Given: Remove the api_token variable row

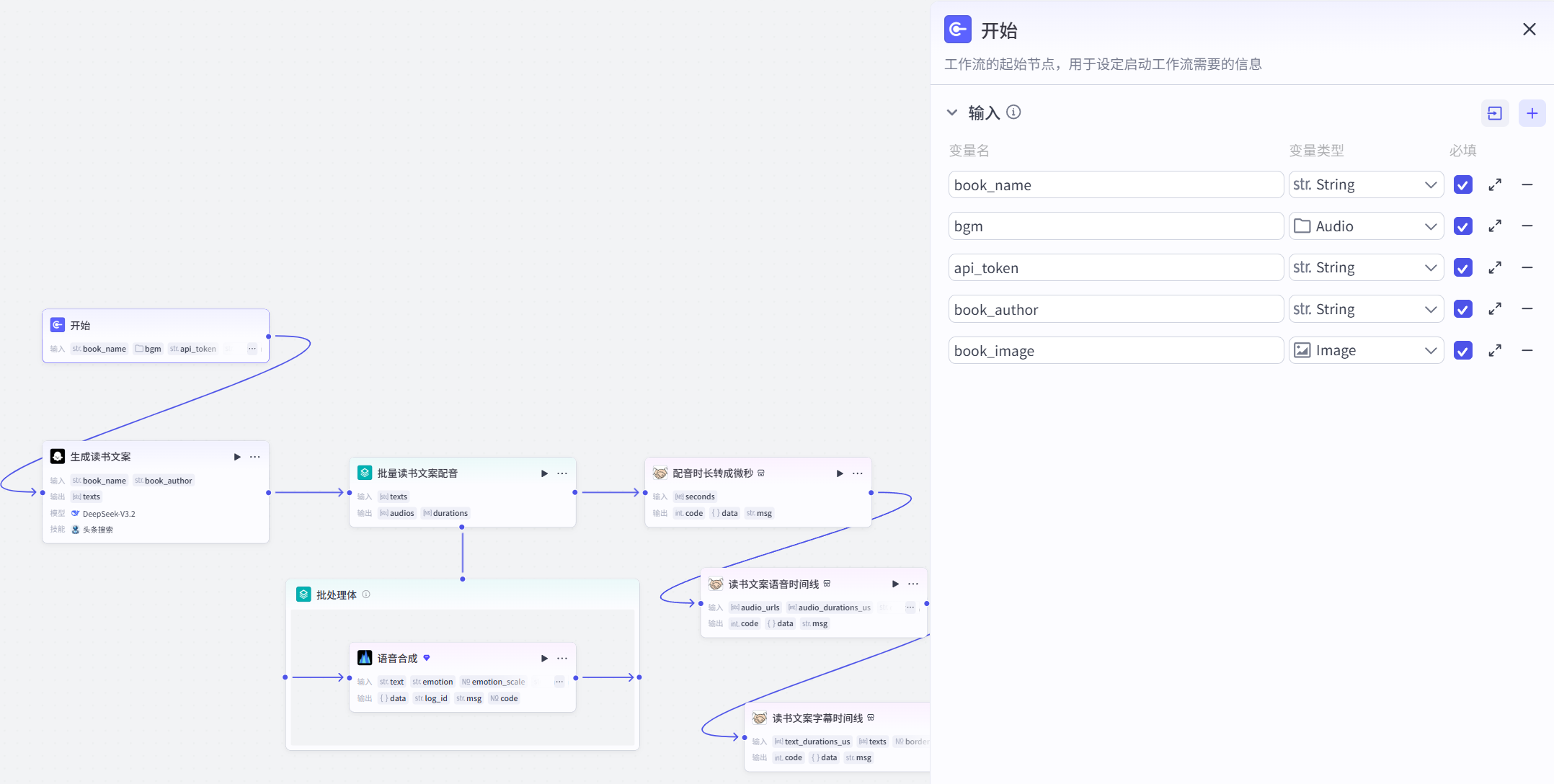Looking at the screenshot, I should (1527, 268).
